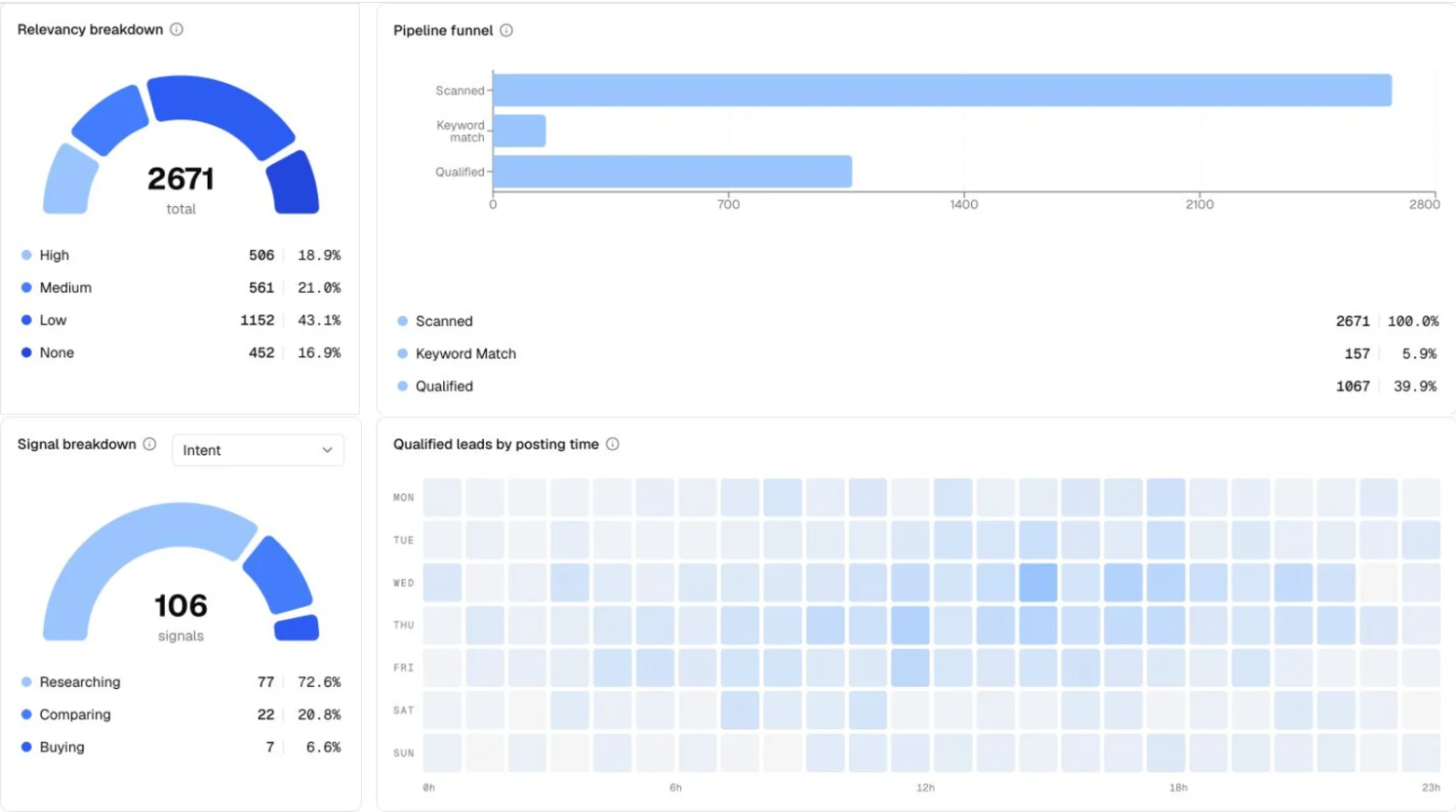Screen dimensions: 1456x812
Task: Click the darkest Wednesday heatmap cell
Action: [1038, 583]
